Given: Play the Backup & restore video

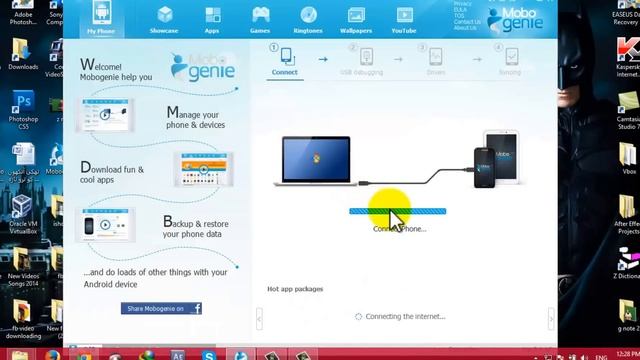Looking at the screenshot, I should [105, 224].
